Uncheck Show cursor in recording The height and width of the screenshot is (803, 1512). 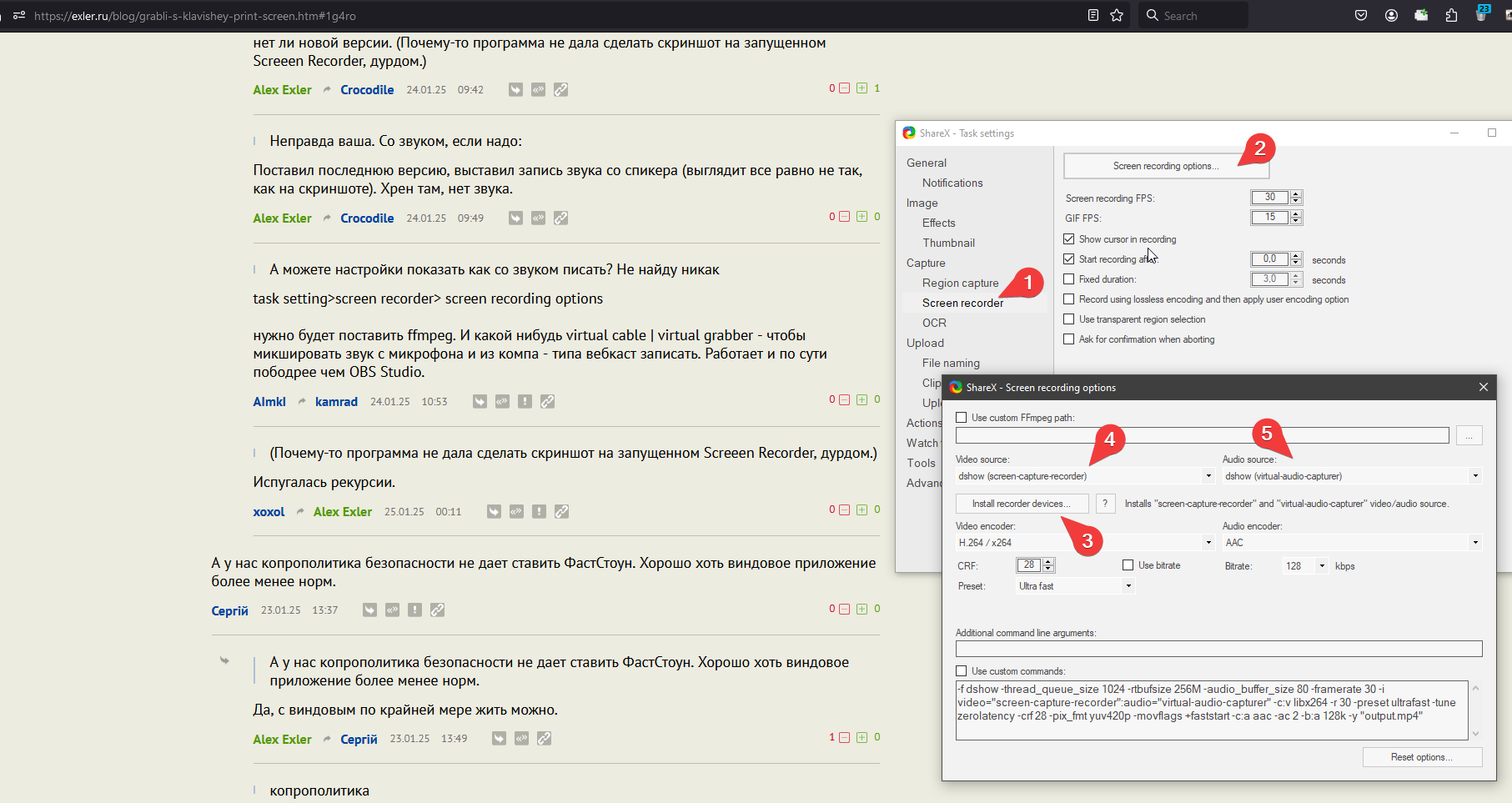[1069, 239]
